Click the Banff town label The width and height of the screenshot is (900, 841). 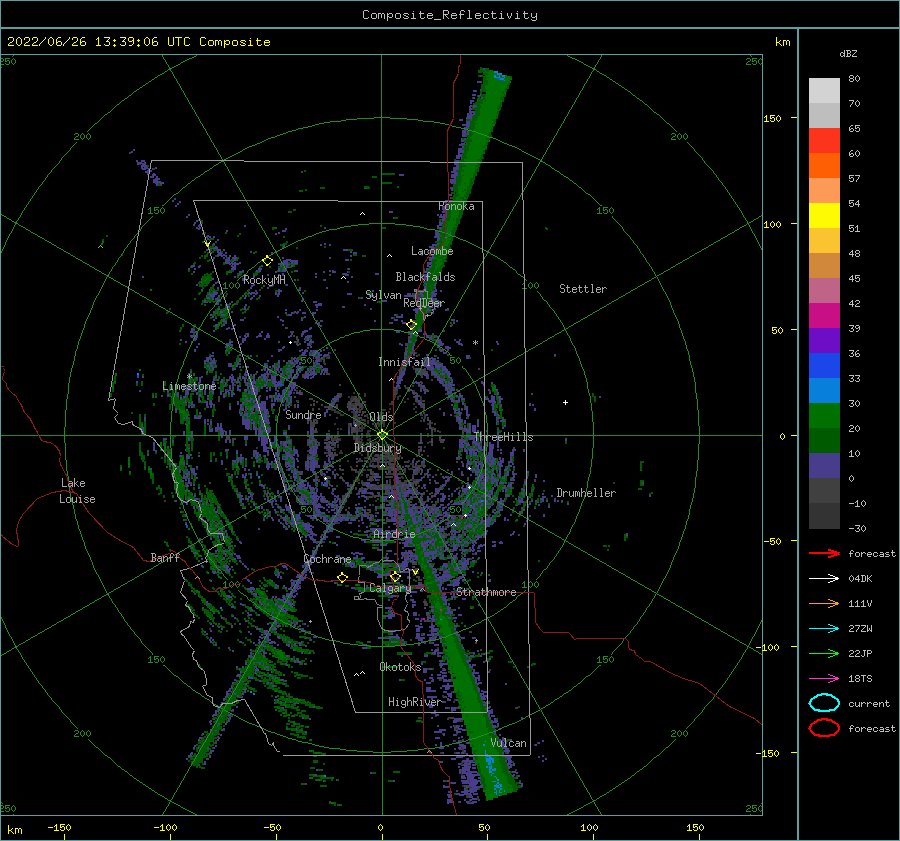165,557
